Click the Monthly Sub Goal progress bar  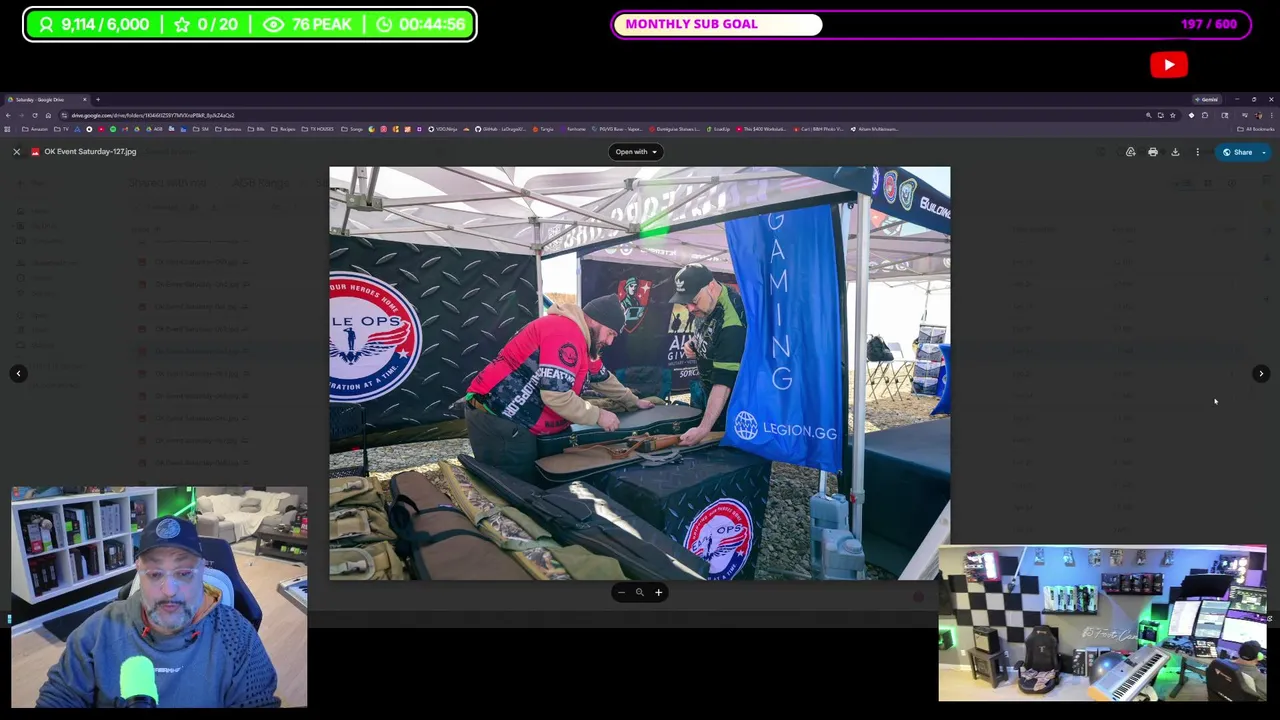coord(931,24)
